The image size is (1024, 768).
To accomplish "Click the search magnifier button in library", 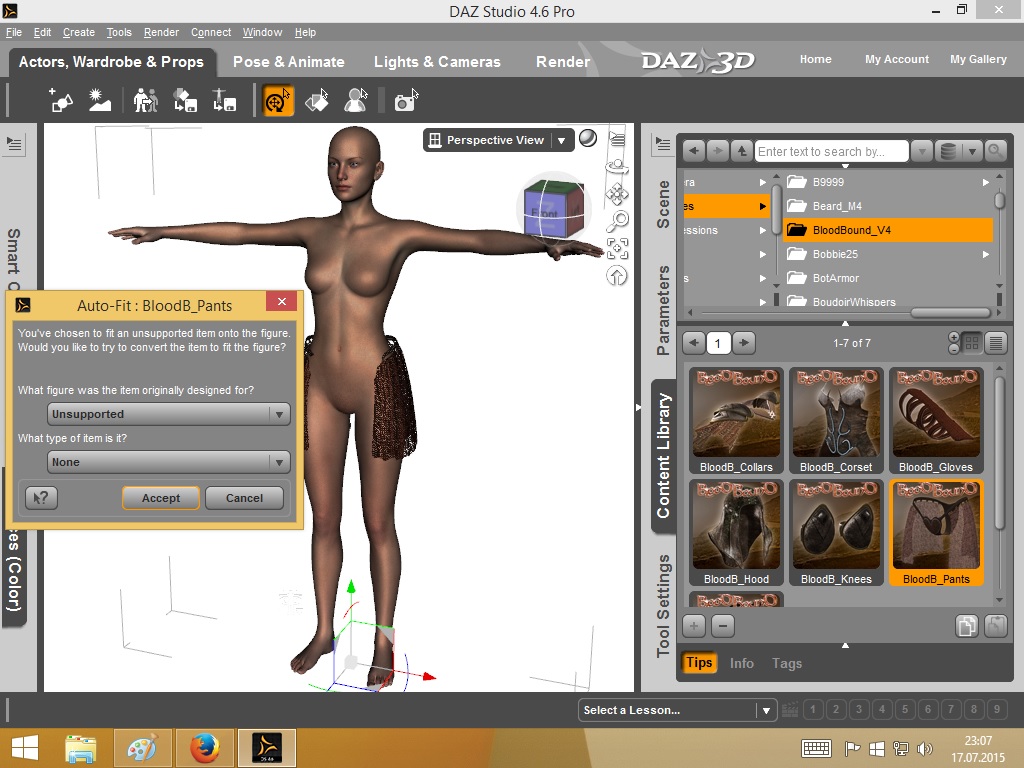I will [x=995, y=151].
